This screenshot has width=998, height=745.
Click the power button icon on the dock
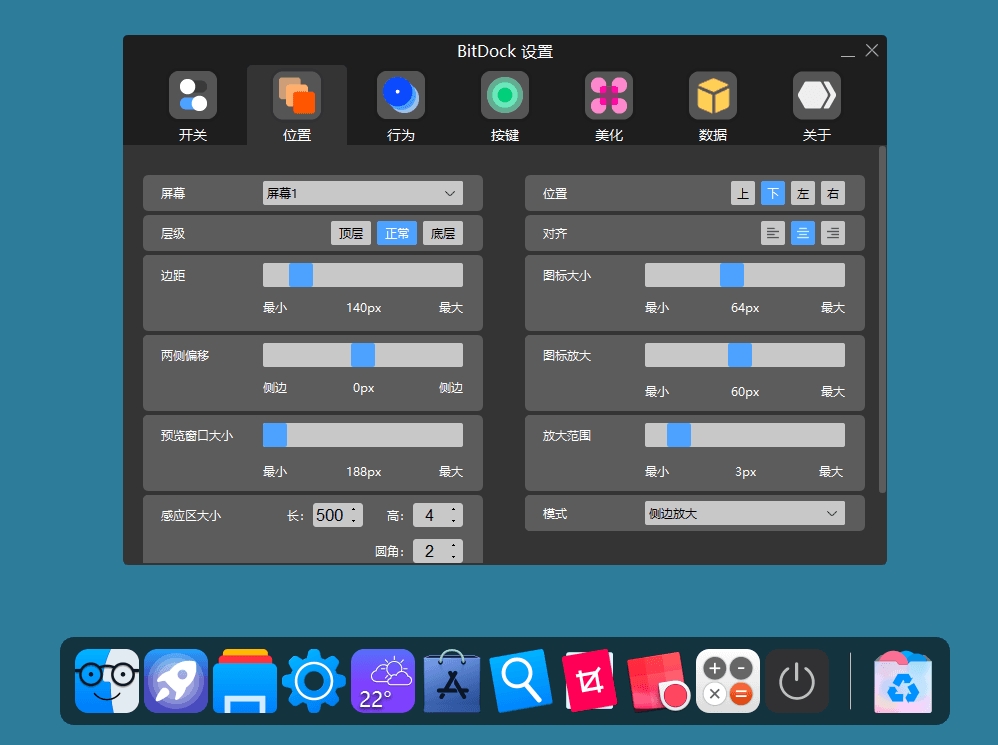pos(797,681)
